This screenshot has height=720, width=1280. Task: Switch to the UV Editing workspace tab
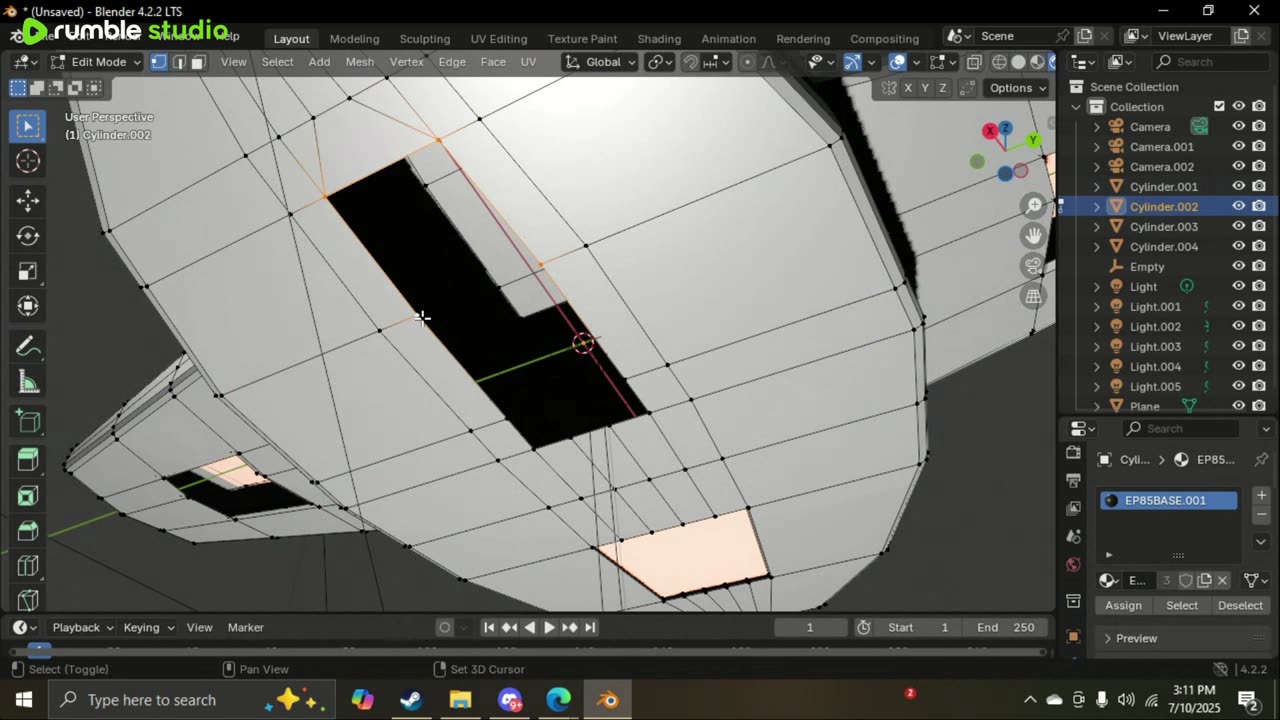pyautogui.click(x=498, y=39)
